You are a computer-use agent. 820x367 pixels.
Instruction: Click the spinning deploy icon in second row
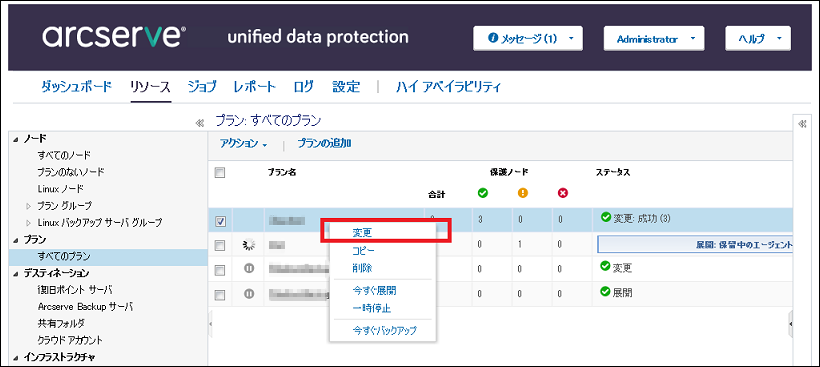tap(249, 244)
